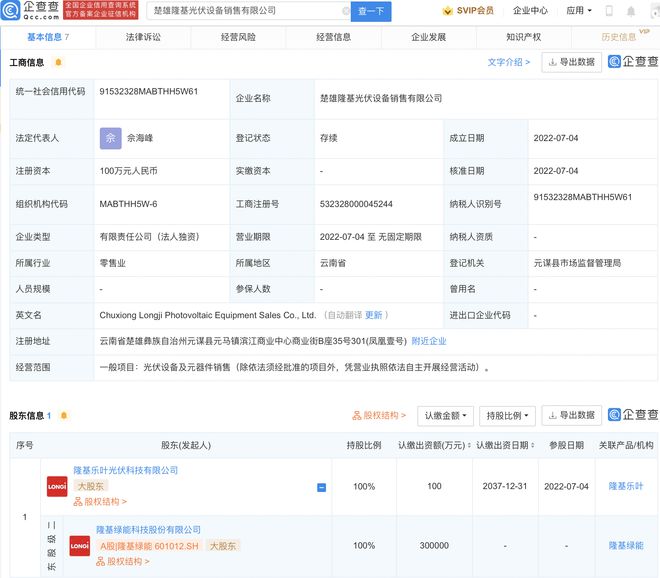The height and width of the screenshot is (578, 660).
Task: Switch to 知识产权 tab
Action: (x=524, y=37)
